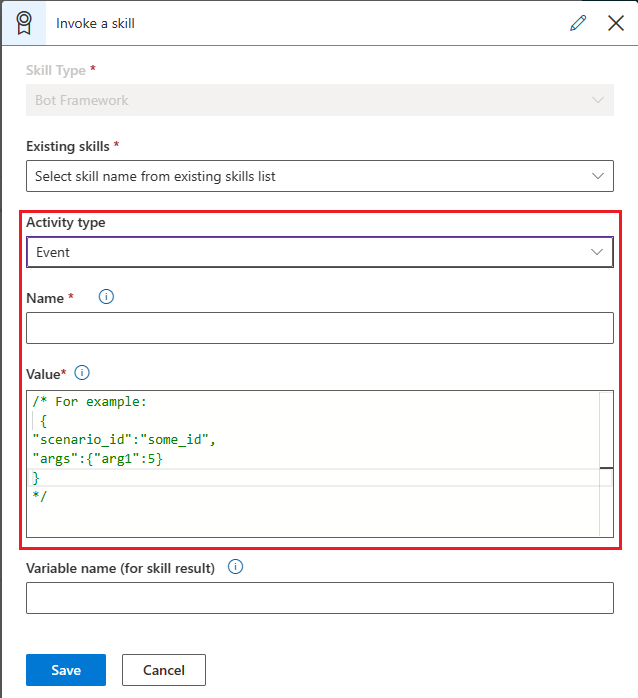638x698 pixels.
Task: Click the info icon beside Name
Action: point(107,297)
